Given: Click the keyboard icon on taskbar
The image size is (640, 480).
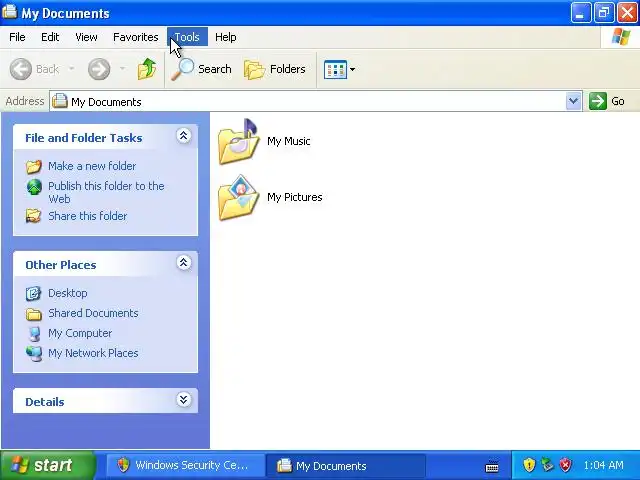Looking at the screenshot, I should [492, 466].
